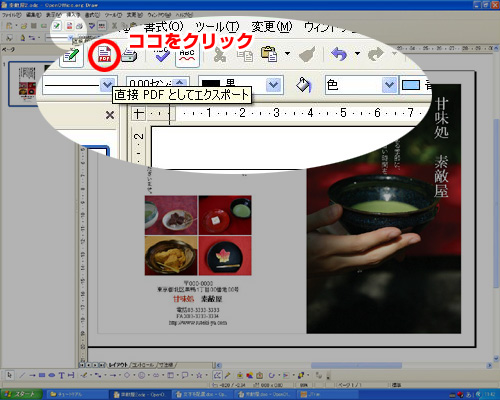
Task: Click the IME あ indicator in system tray
Action: pos(469,395)
